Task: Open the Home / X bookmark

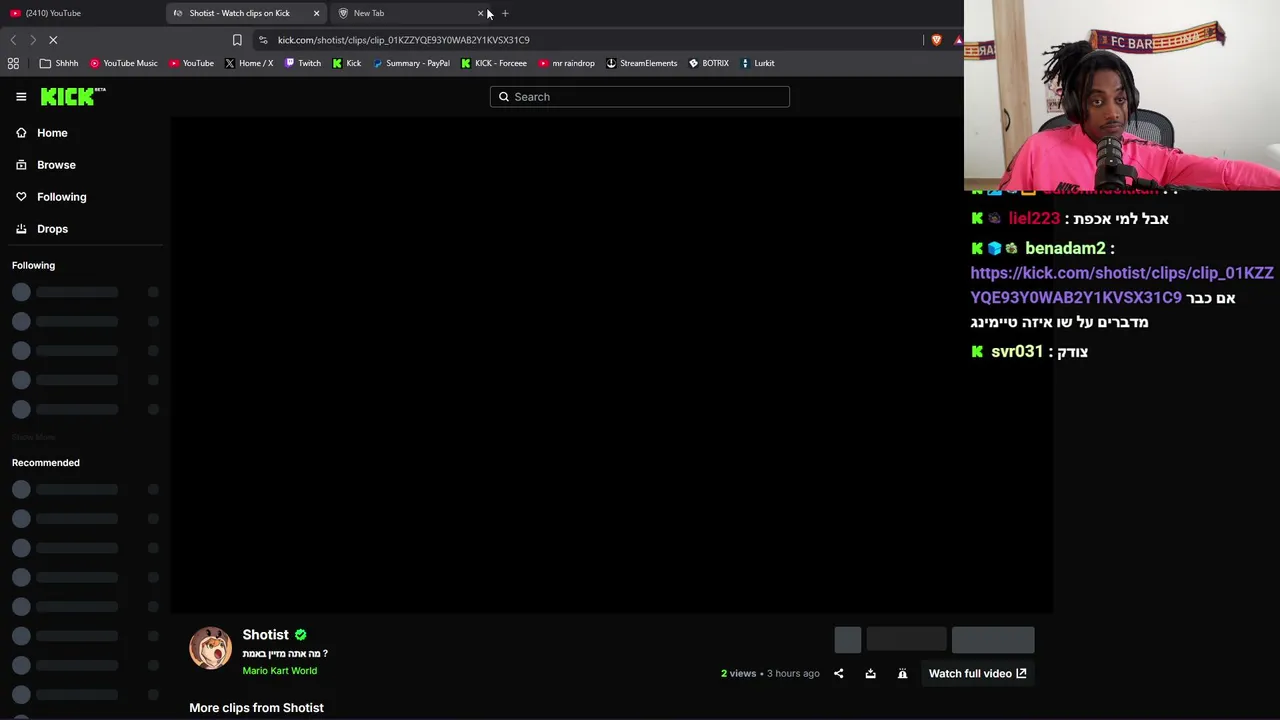Action: click(249, 63)
